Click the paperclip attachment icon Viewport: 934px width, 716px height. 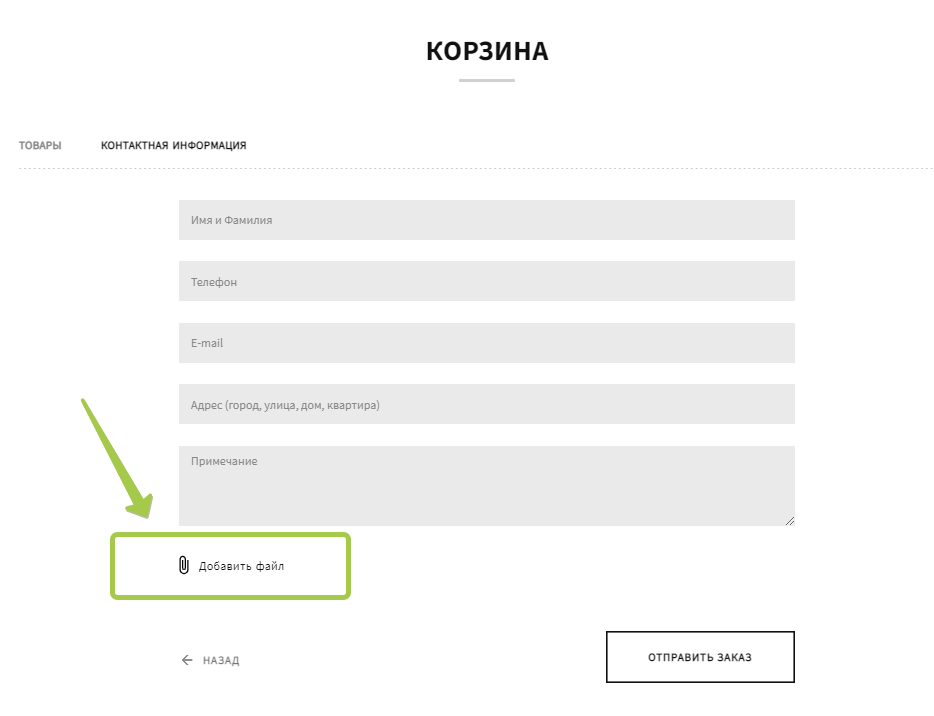[x=183, y=566]
